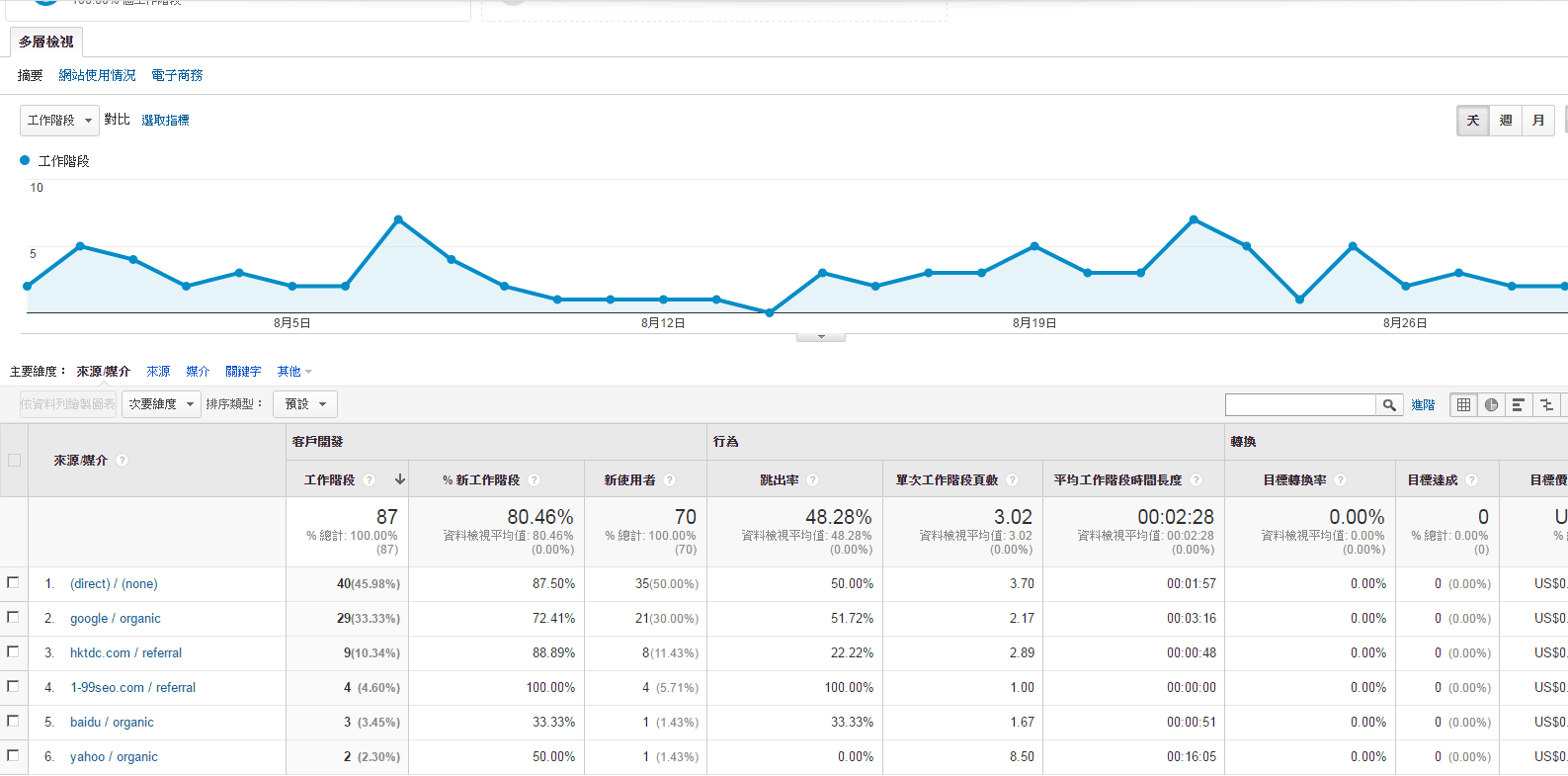
Task: Click help icon next to 工作階段 column
Action: 370,480
